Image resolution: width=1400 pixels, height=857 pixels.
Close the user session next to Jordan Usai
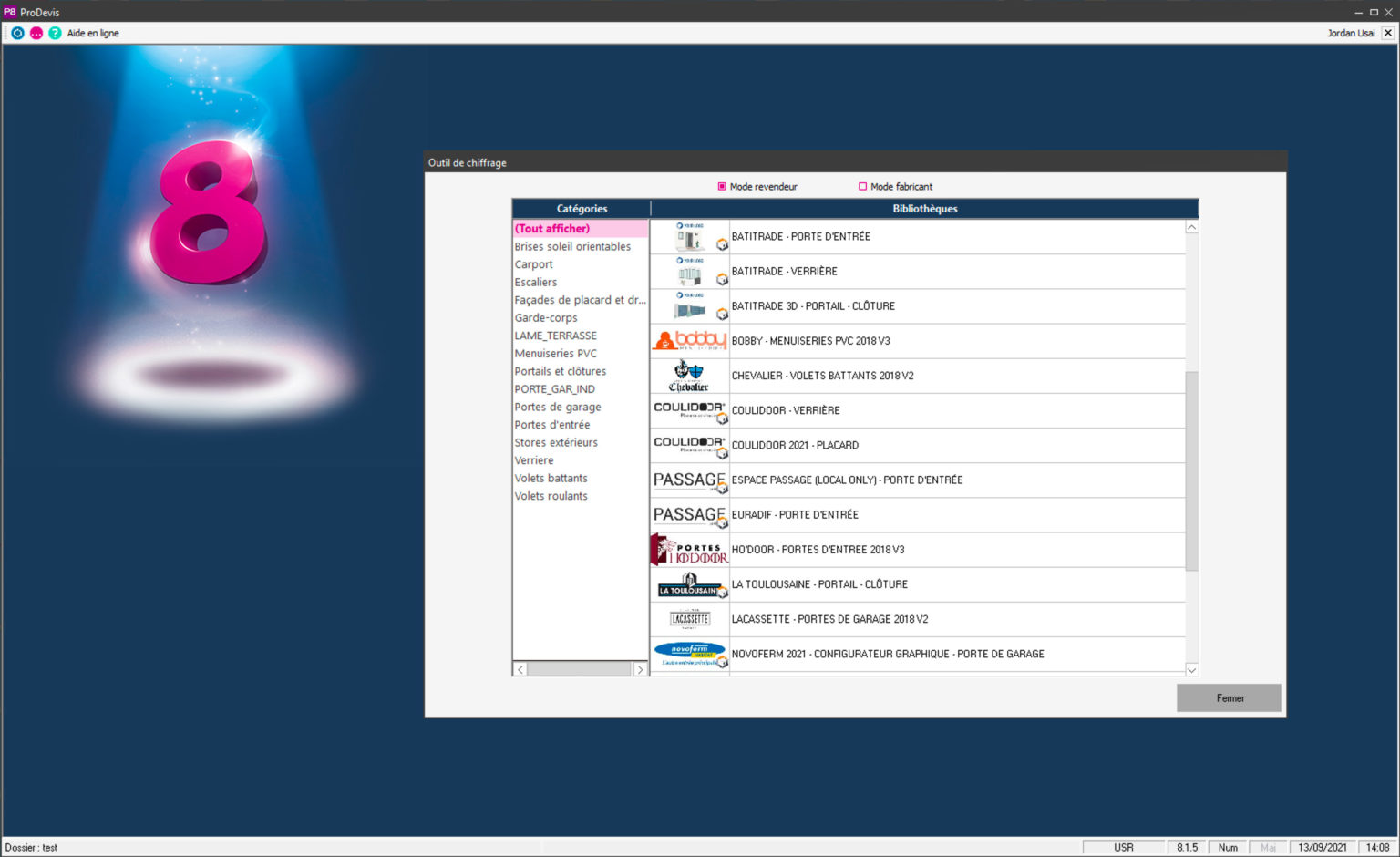point(1387,33)
